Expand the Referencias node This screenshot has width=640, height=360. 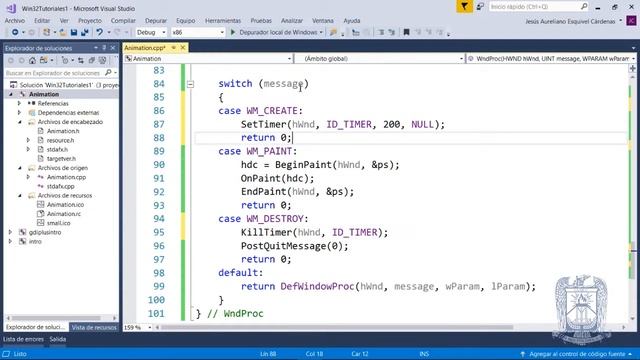pyautogui.click(x=19, y=103)
